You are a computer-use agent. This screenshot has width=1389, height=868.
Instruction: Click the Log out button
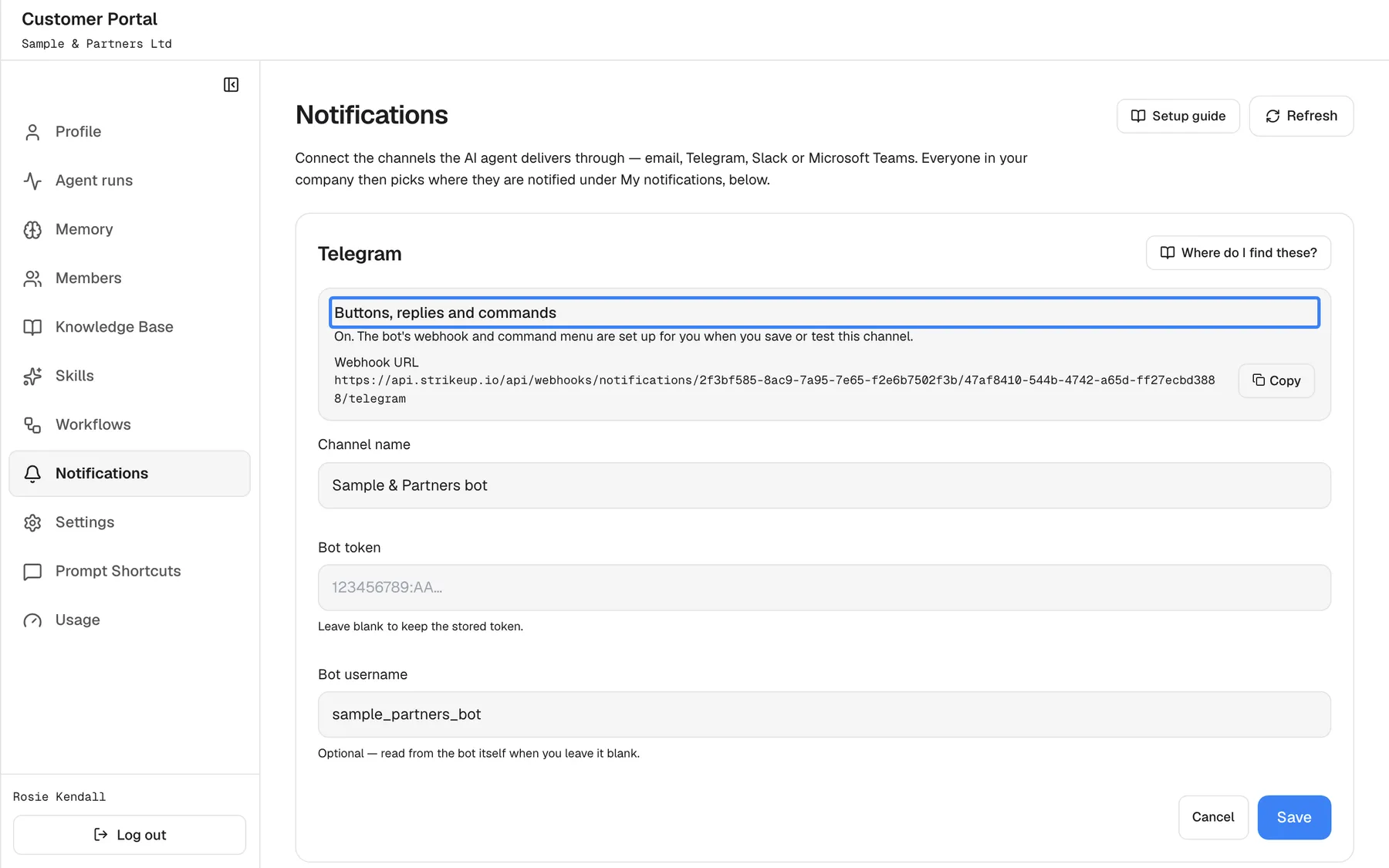point(130,835)
